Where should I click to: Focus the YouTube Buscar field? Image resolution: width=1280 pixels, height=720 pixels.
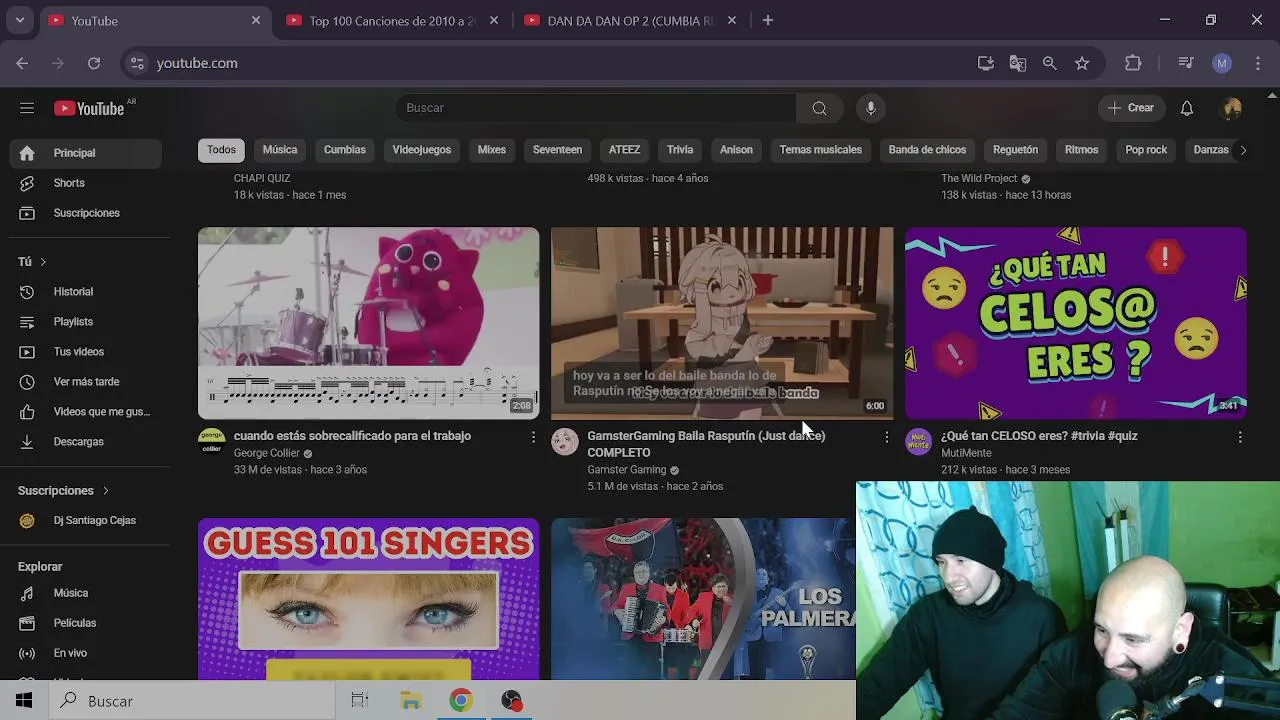(596, 108)
